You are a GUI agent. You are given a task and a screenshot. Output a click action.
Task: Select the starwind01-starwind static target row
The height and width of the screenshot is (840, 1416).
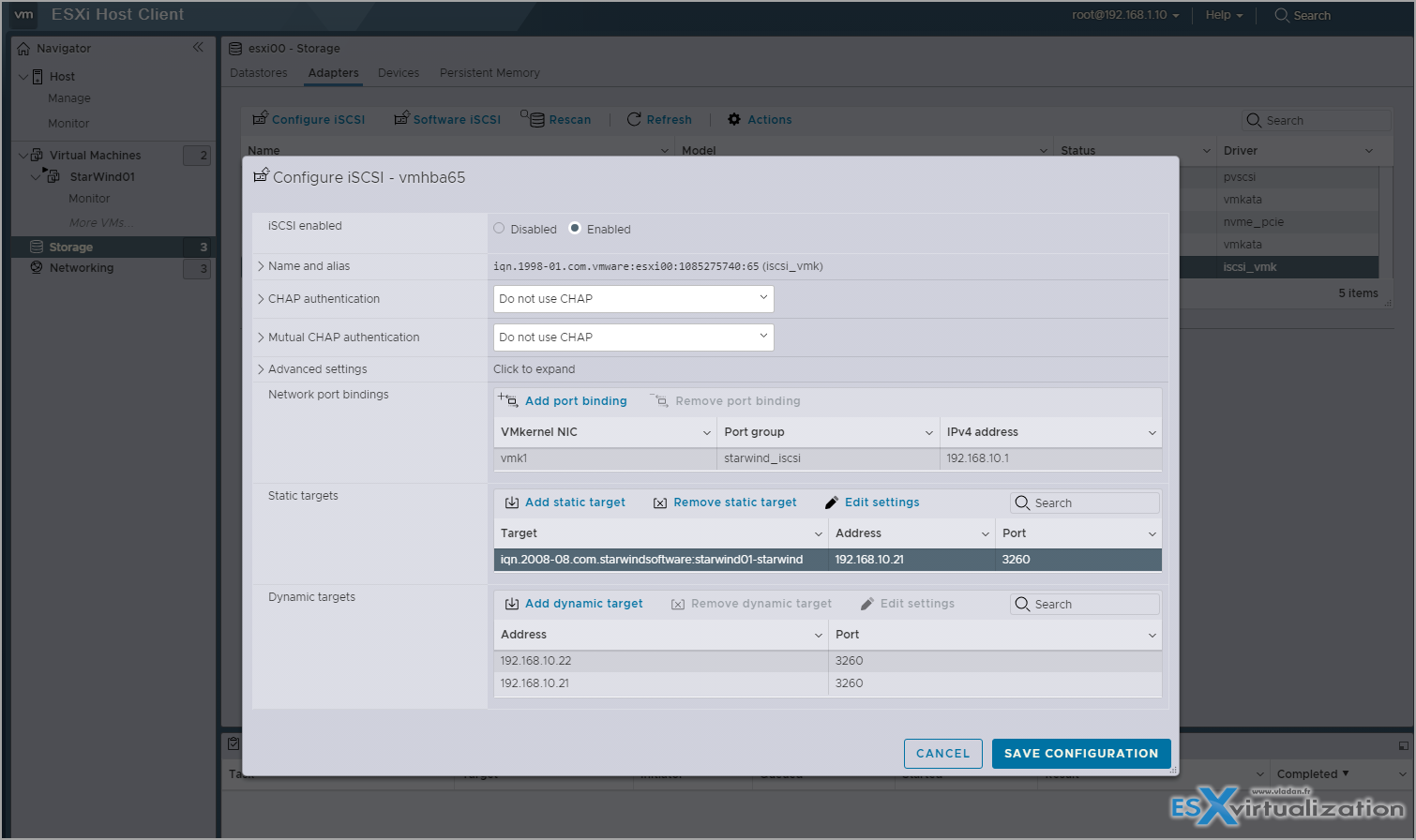pos(827,560)
